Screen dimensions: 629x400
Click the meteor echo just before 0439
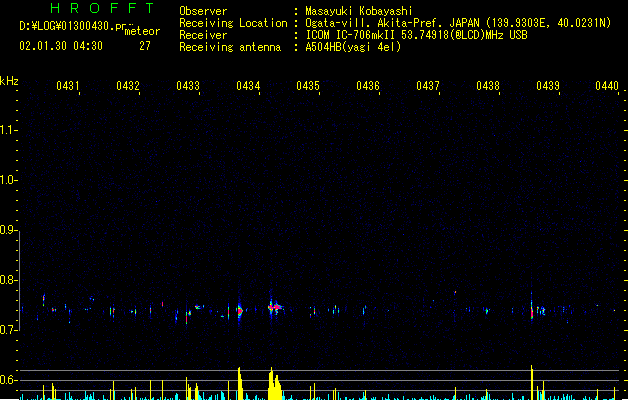532,311
